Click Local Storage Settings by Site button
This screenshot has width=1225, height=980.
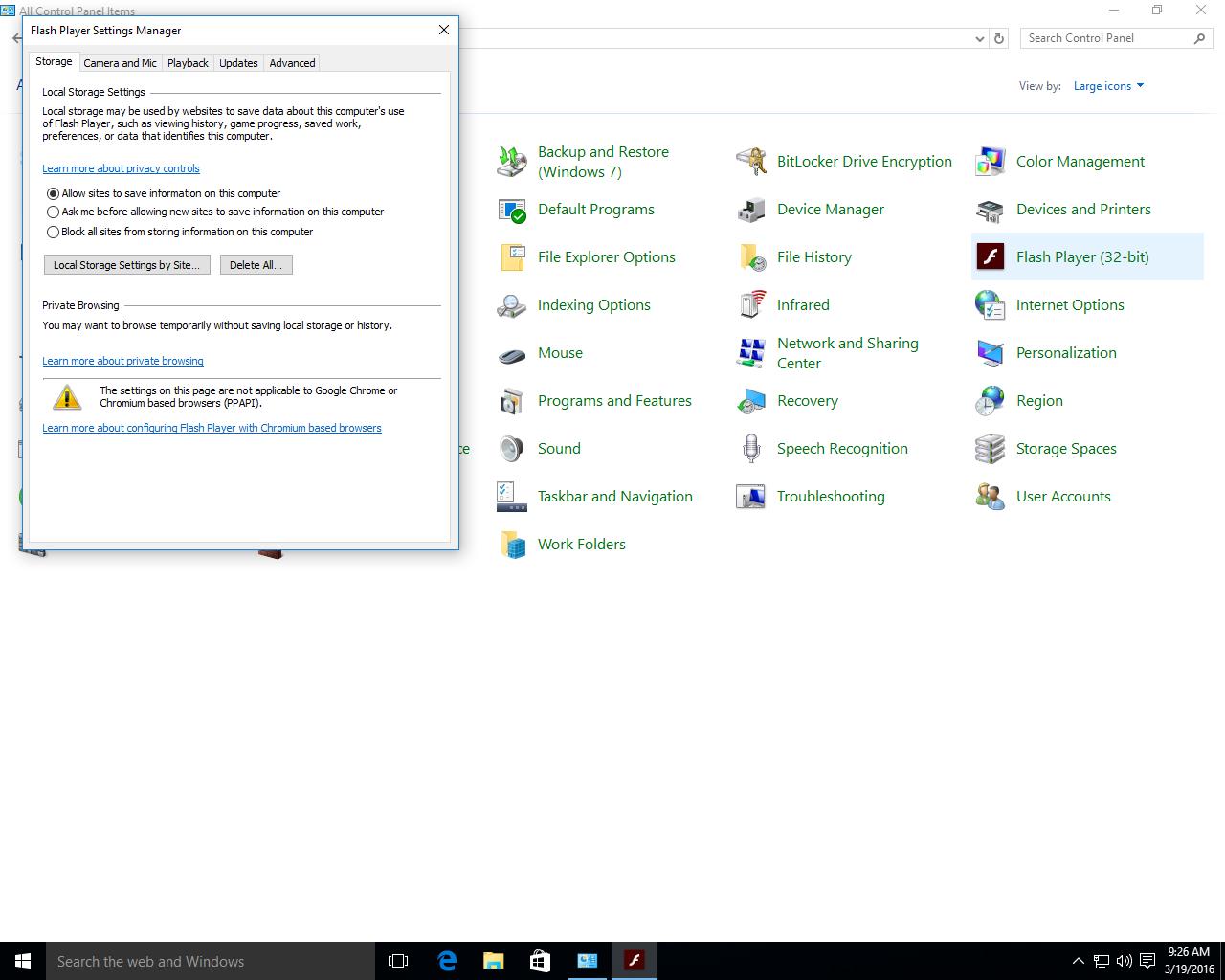pos(127,265)
